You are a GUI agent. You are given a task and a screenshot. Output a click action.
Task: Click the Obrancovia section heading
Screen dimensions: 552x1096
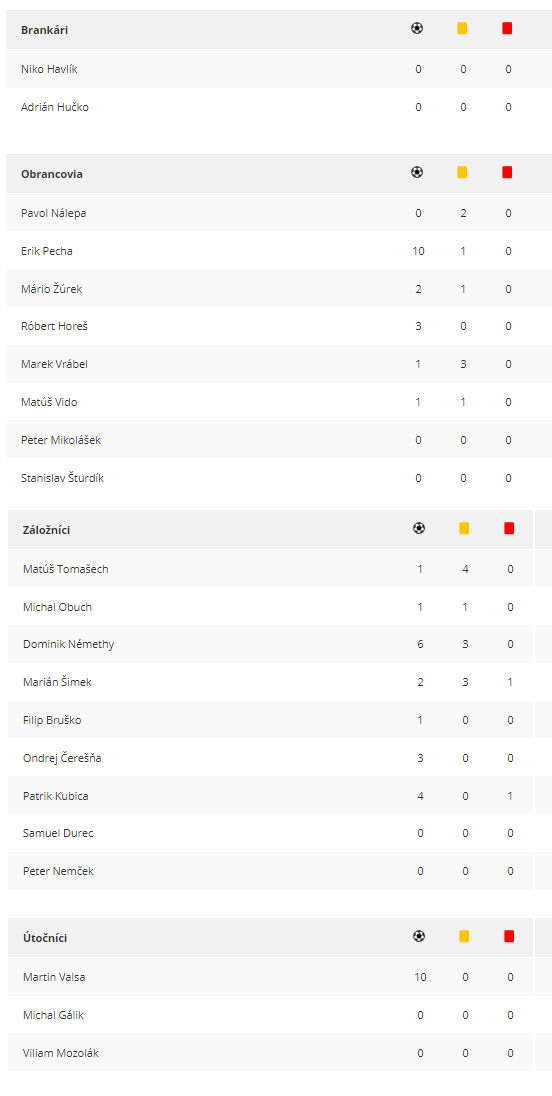[52, 174]
